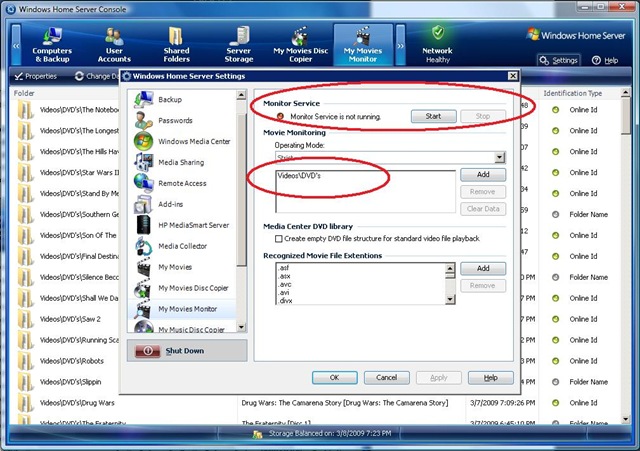This screenshot has width=640, height=451.
Task: Select the .avi extension entry
Action: 284,293
